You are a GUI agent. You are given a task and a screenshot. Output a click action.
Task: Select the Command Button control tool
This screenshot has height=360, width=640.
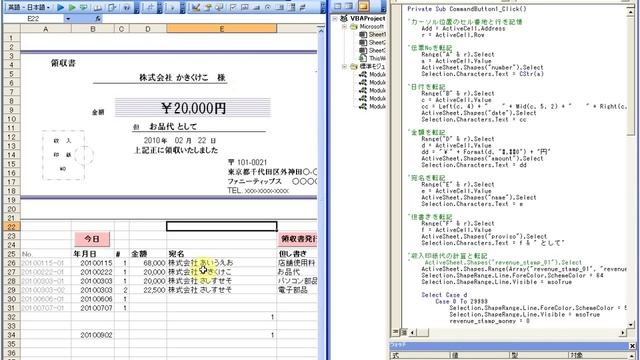(256, 7)
